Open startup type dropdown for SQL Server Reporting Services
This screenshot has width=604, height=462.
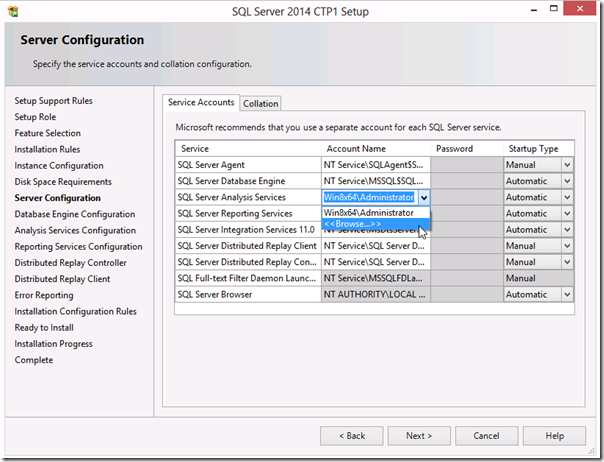coord(567,213)
